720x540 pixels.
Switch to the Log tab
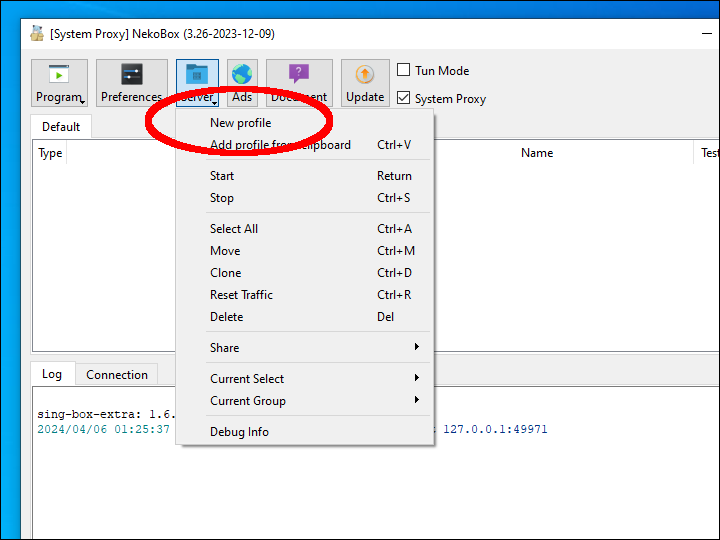click(52, 374)
